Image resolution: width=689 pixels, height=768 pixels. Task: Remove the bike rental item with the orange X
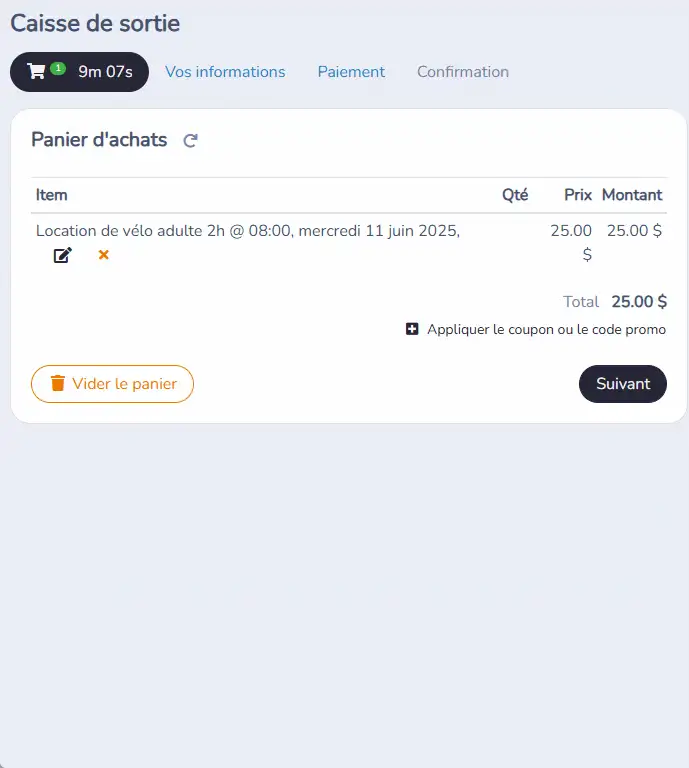(103, 255)
